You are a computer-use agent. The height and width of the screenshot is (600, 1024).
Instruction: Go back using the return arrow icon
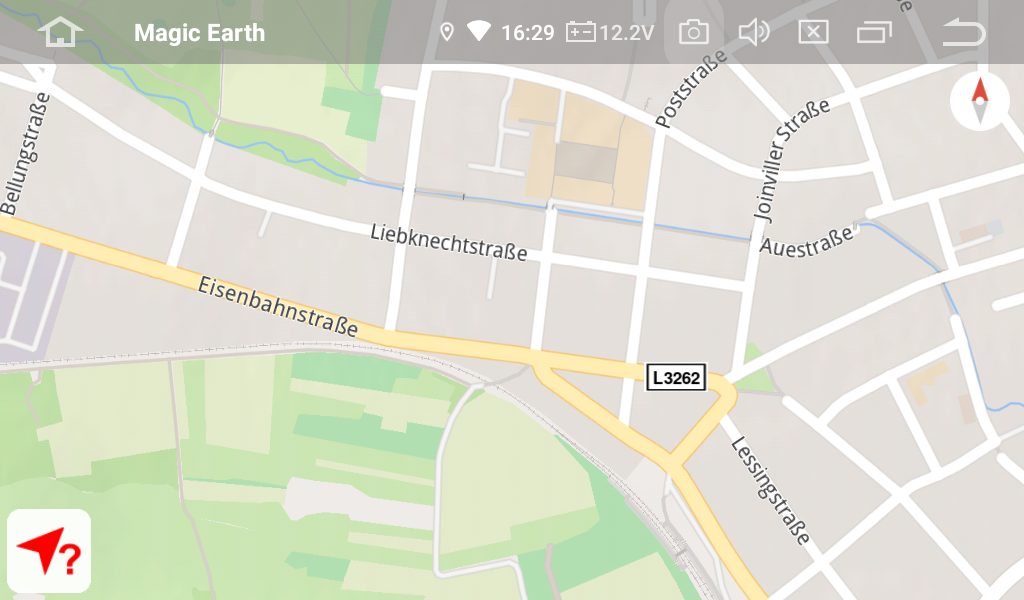(964, 32)
